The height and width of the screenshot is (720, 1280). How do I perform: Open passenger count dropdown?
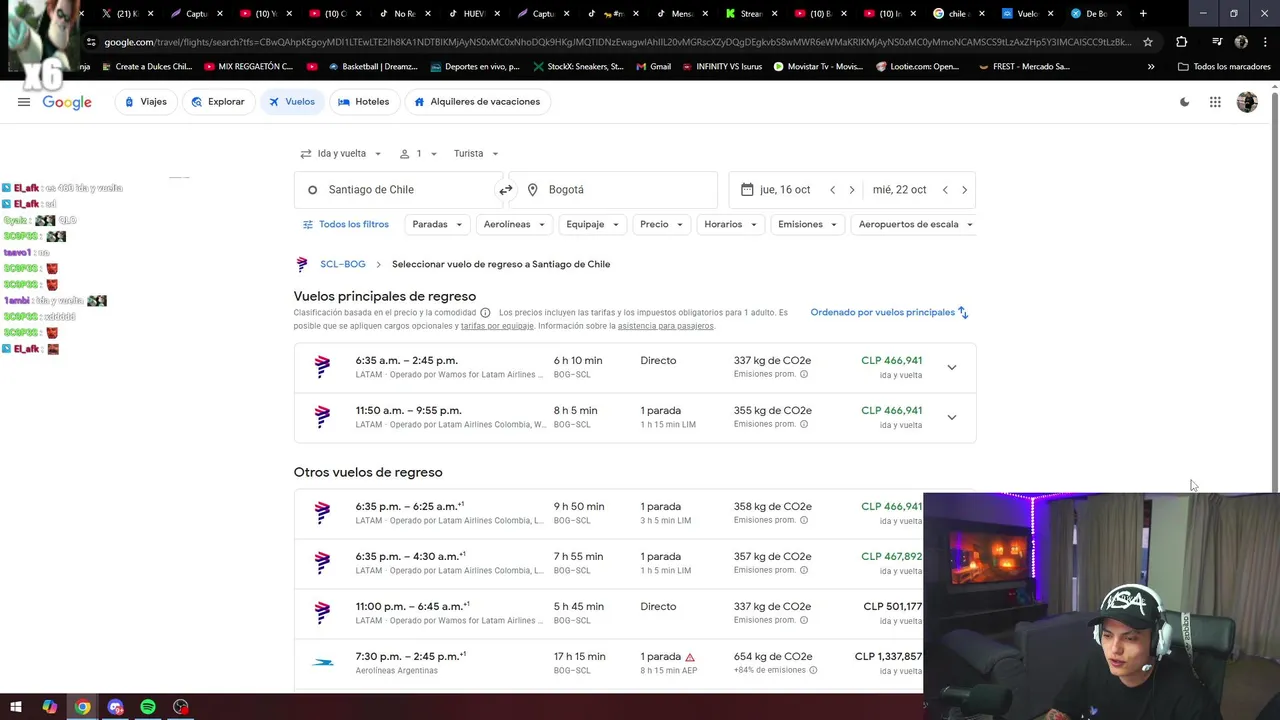[x=418, y=154]
